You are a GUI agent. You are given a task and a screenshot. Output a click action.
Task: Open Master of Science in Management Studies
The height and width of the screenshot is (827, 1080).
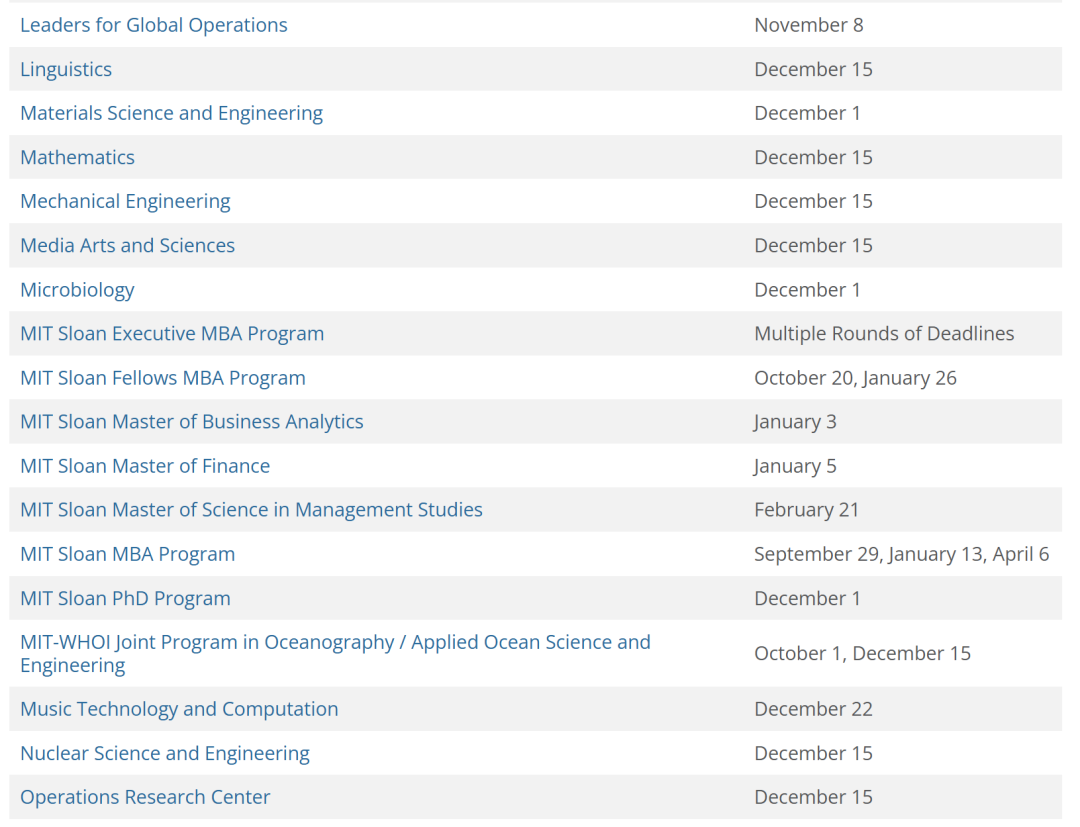[x=251, y=510]
